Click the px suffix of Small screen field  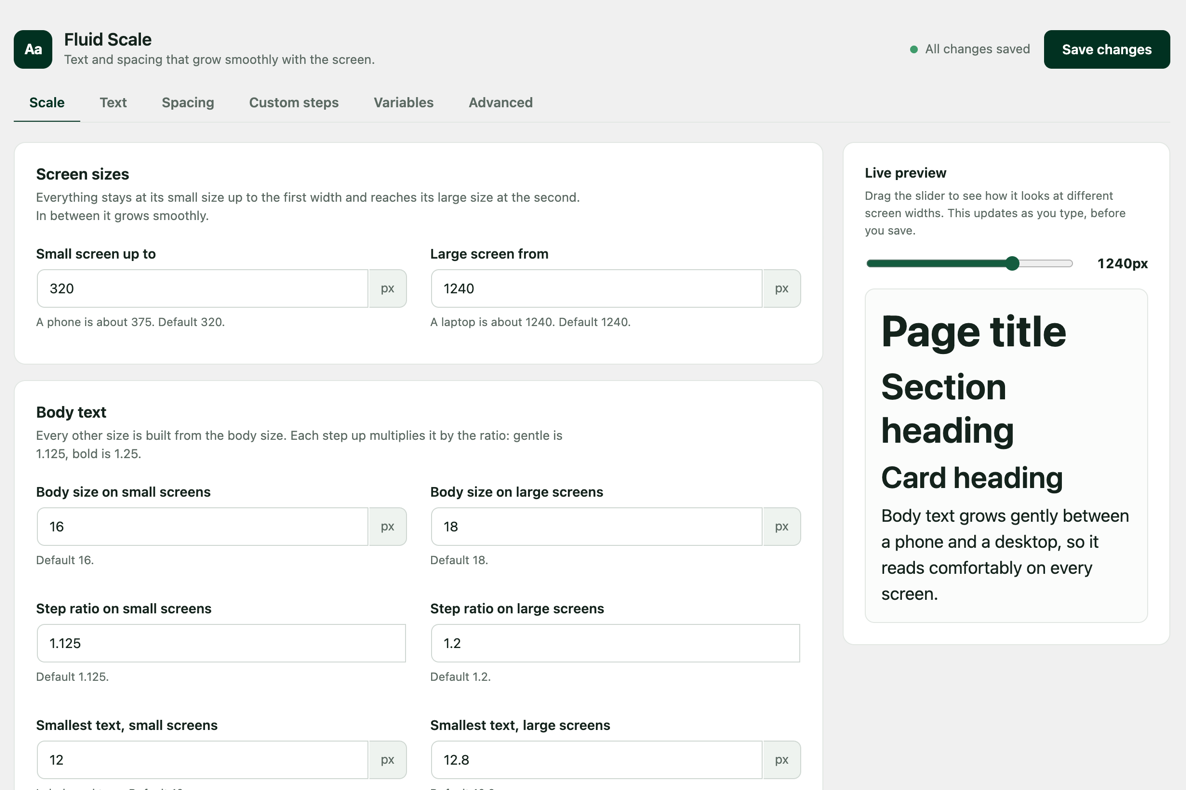click(x=387, y=288)
